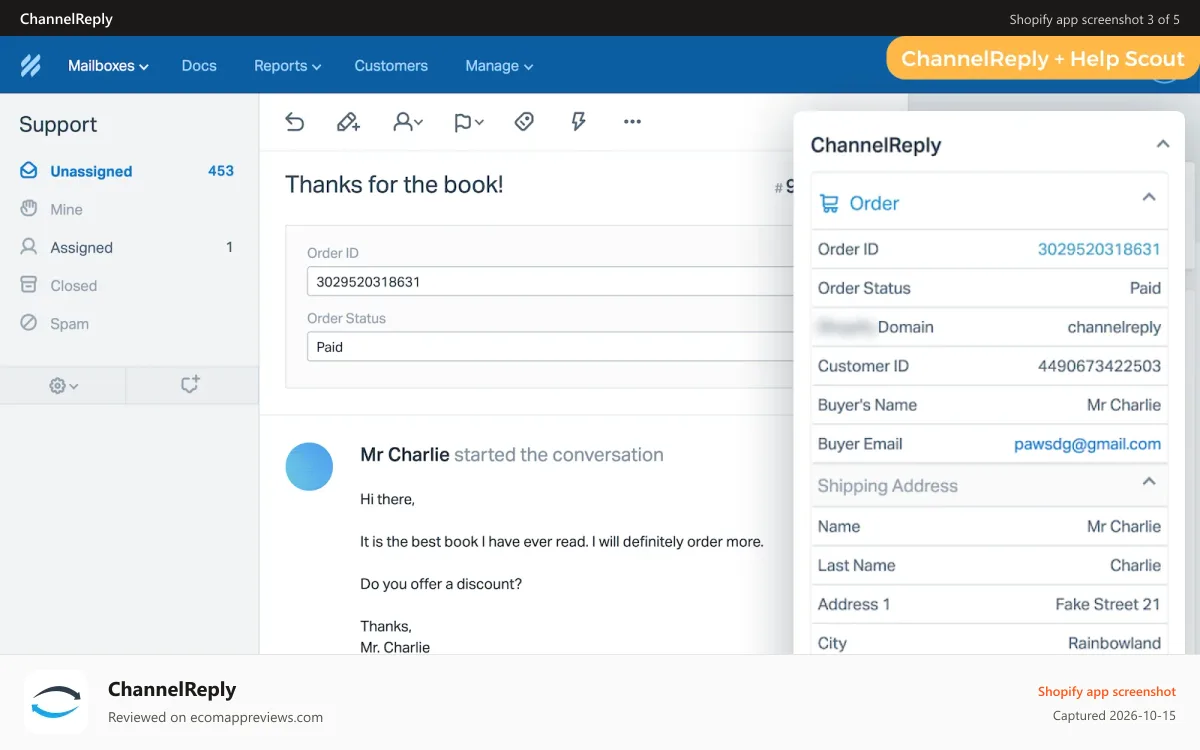1200x750 pixels.
Task: Click the Mr Charlie sender name
Action: [x=405, y=454]
